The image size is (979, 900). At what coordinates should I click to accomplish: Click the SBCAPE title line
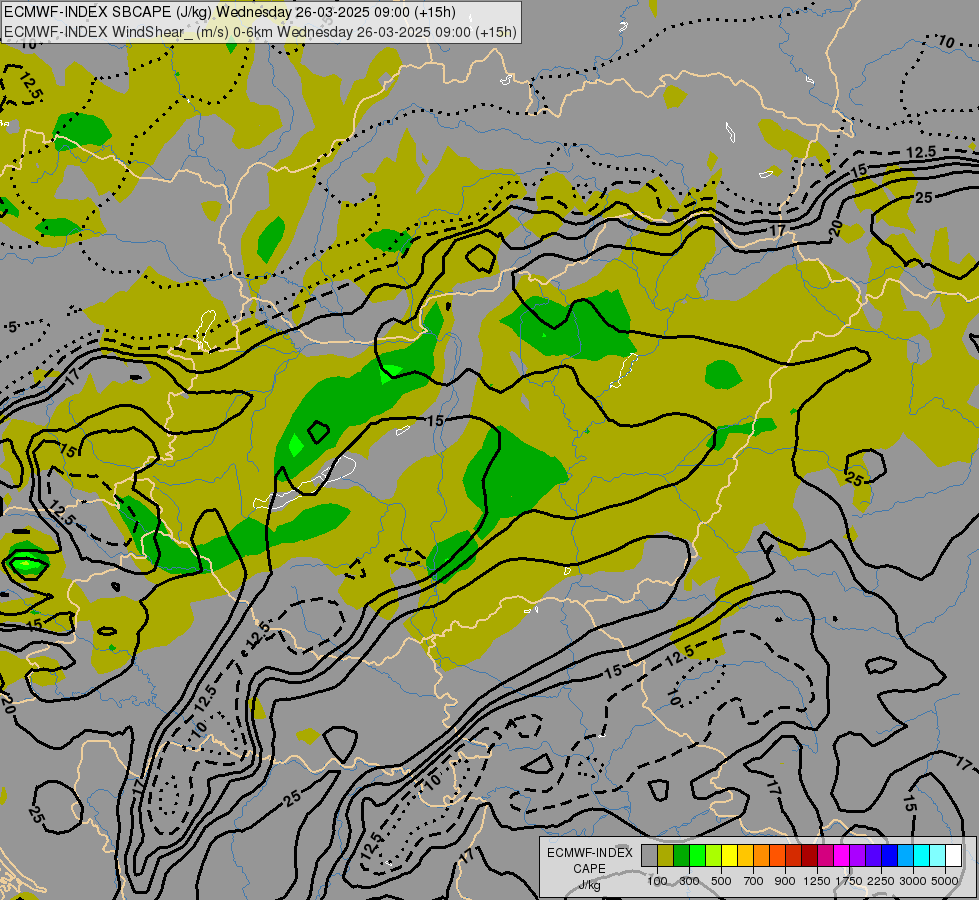tap(230, 12)
